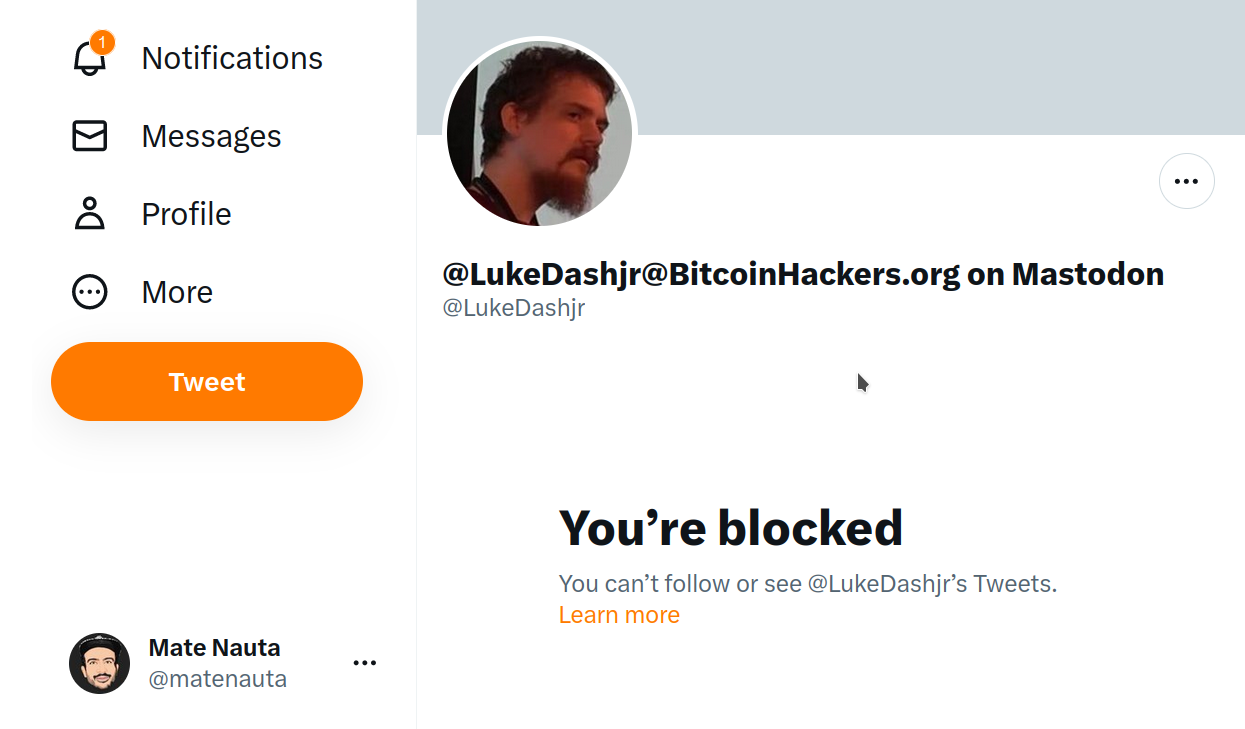This screenshot has width=1245, height=729.
Task: Click the Mate Nauta account name
Action: pyautogui.click(x=214, y=647)
